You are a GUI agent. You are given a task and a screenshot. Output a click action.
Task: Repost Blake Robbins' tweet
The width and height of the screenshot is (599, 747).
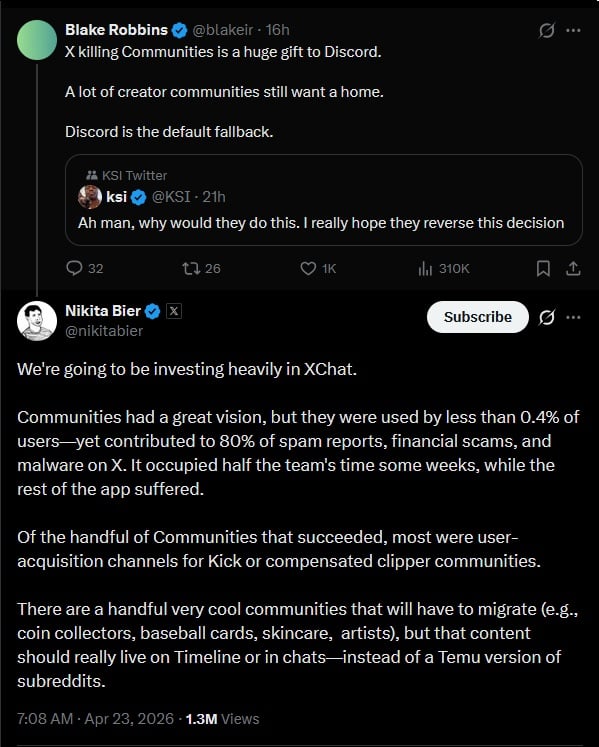(x=191, y=268)
